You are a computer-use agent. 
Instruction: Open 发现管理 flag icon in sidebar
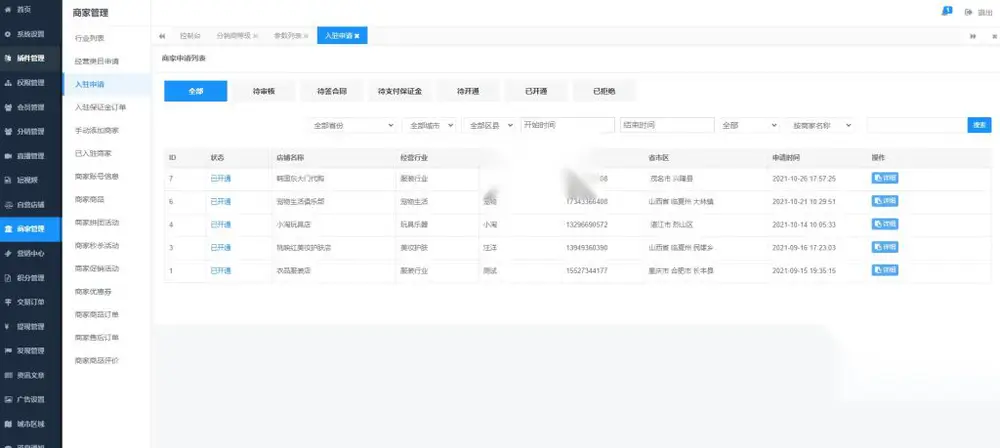coord(8,350)
